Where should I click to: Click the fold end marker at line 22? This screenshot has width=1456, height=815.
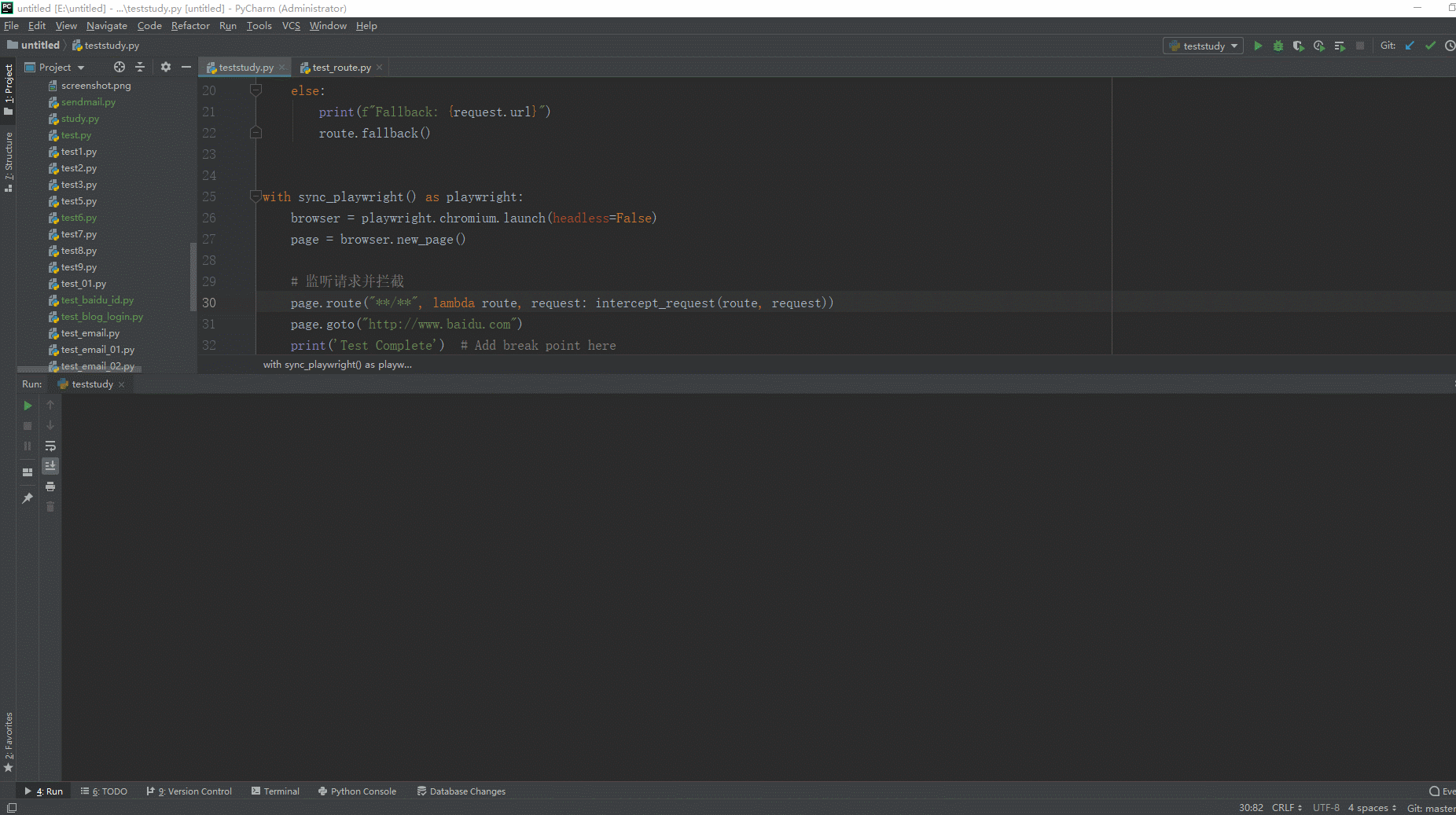click(x=256, y=133)
